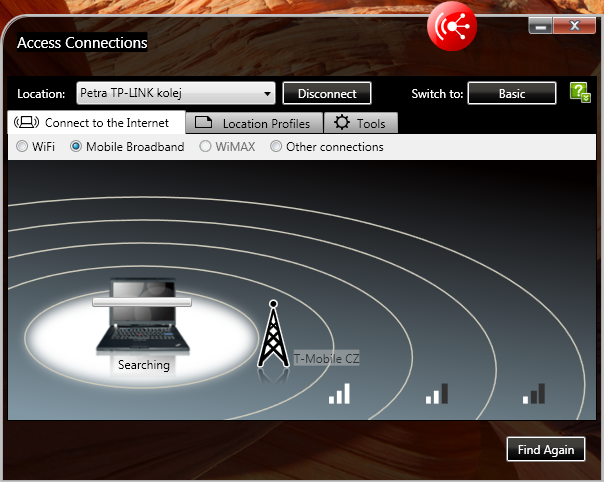This screenshot has height=482, width=604.
Task: Select the T-Mobile CZ antenna tower icon
Action: point(272,335)
